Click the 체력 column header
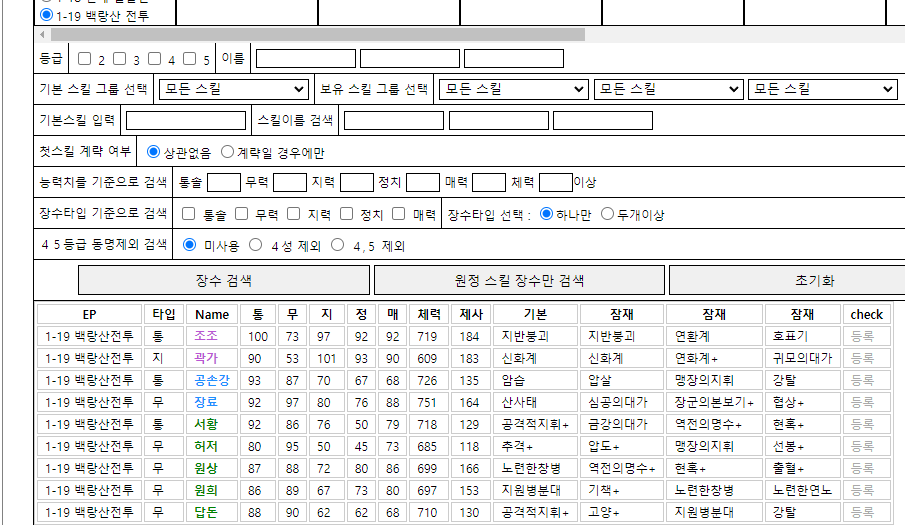Image resolution: width=905 pixels, height=525 pixels. click(429, 314)
